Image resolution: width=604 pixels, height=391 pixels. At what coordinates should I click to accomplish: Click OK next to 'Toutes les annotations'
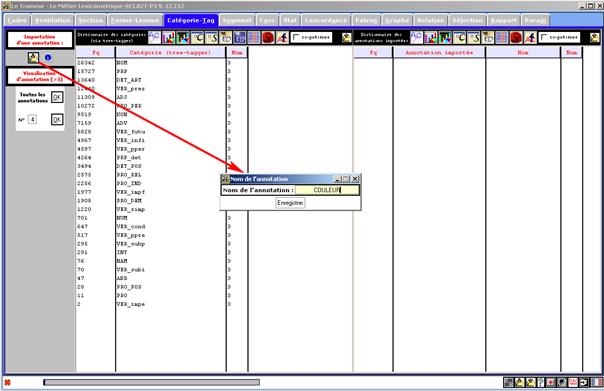tap(57, 97)
